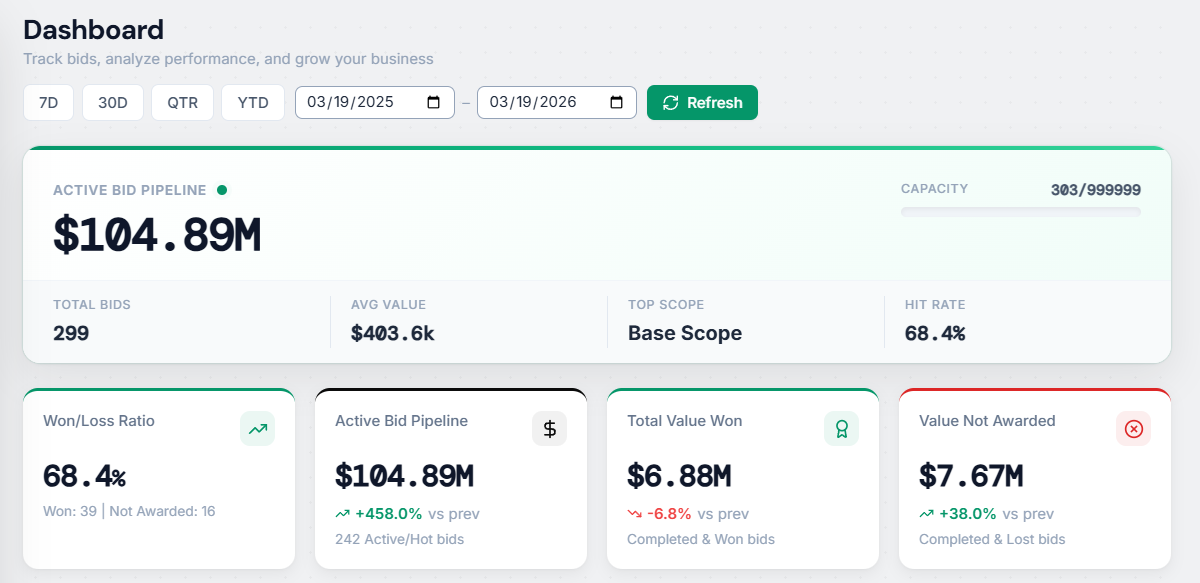
Task: Click the Hit Rate 68.4% stat
Action: pos(935,333)
